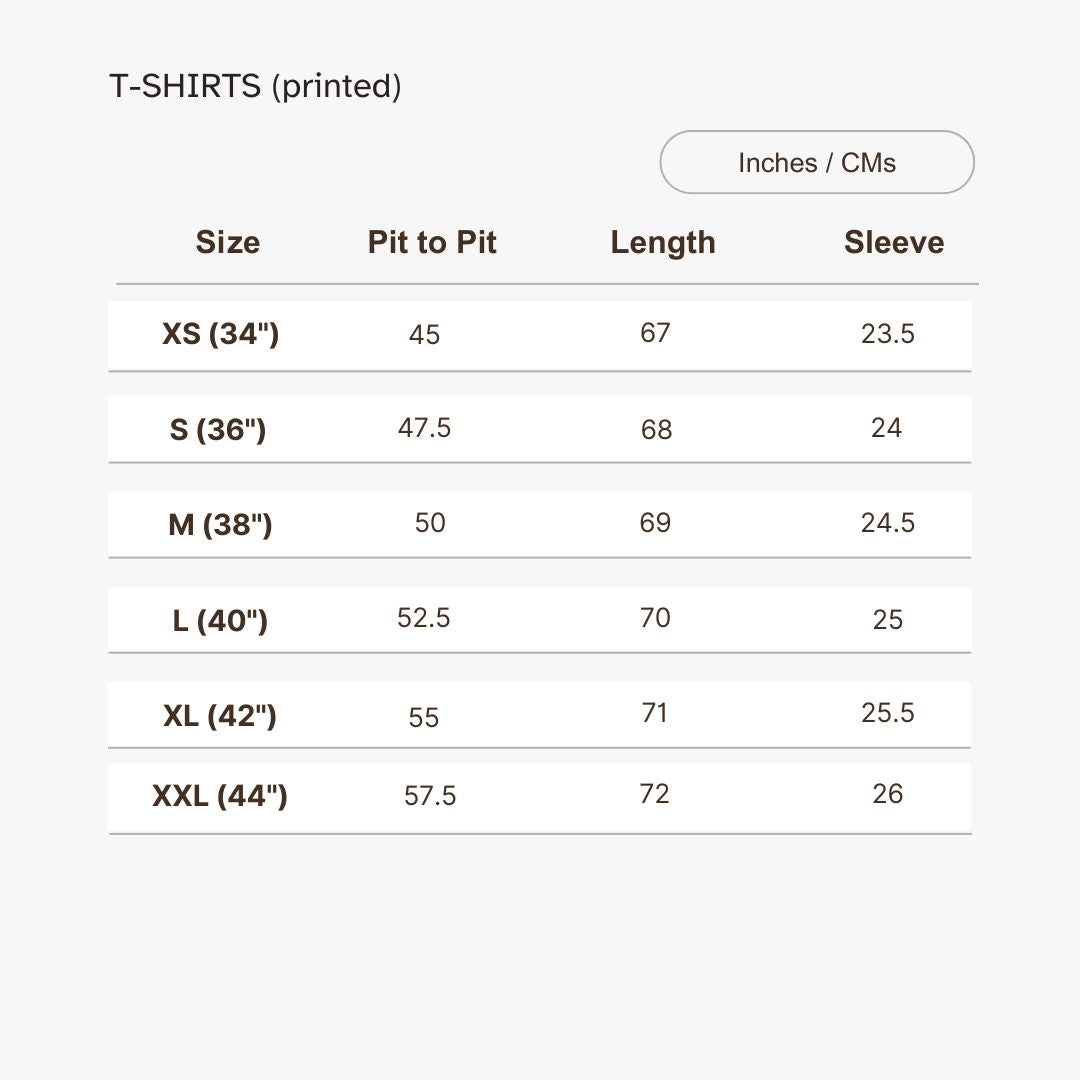1080x1080 pixels.
Task: Click the XS pit to pit value 45
Action: click(x=424, y=334)
